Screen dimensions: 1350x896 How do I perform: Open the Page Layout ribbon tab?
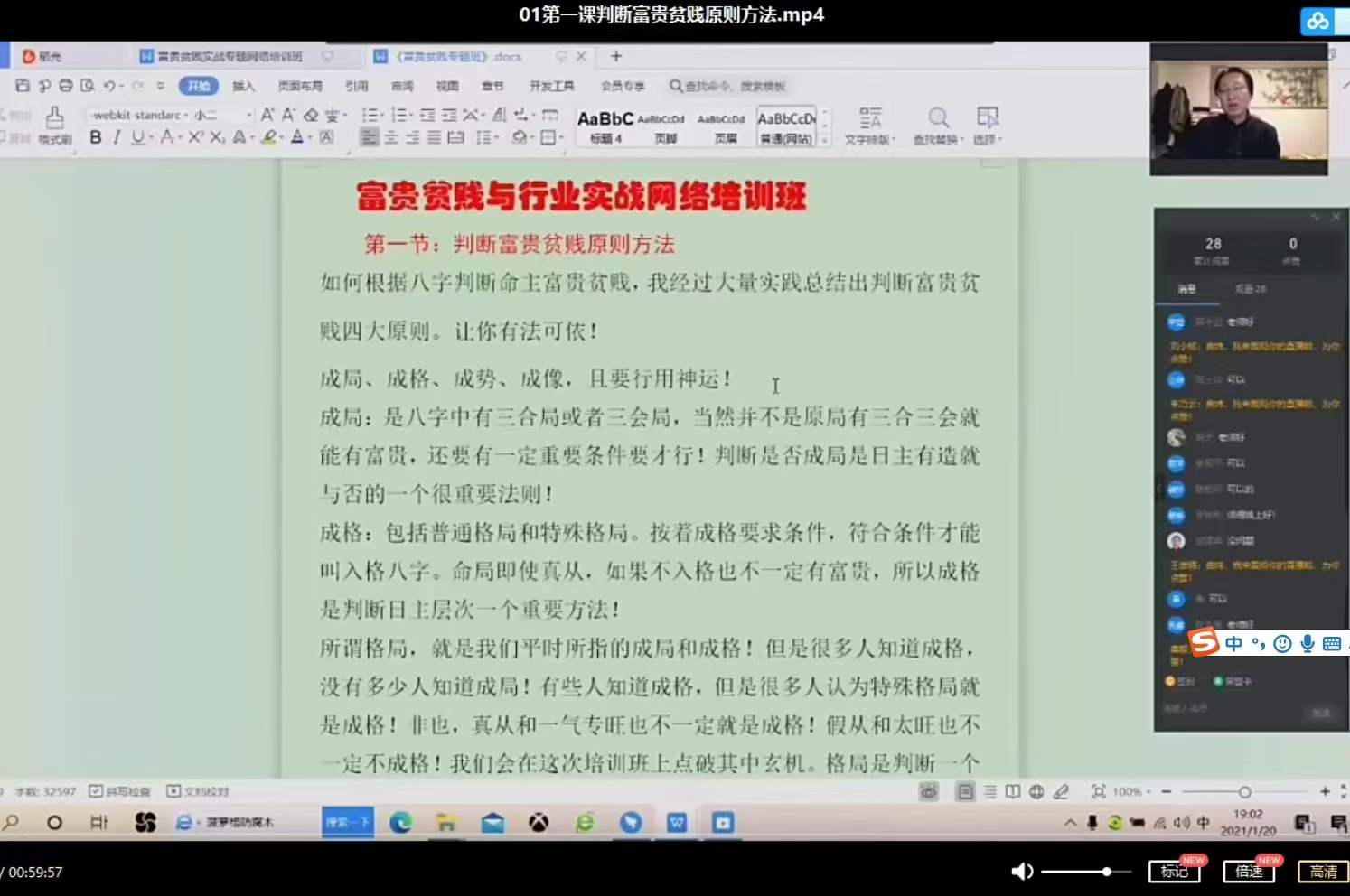point(300,86)
